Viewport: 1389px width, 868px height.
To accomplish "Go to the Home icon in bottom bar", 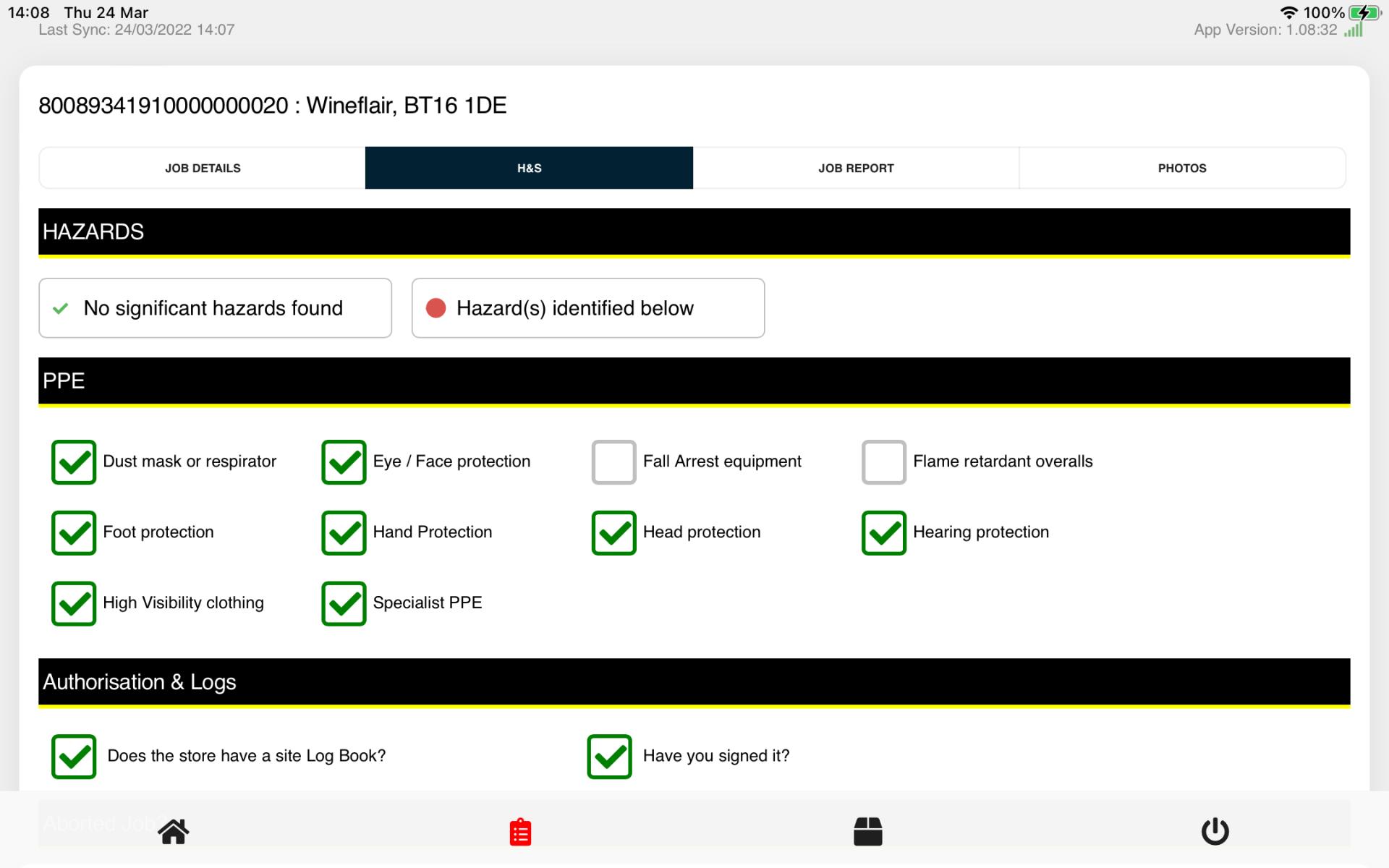I will point(174,831).
